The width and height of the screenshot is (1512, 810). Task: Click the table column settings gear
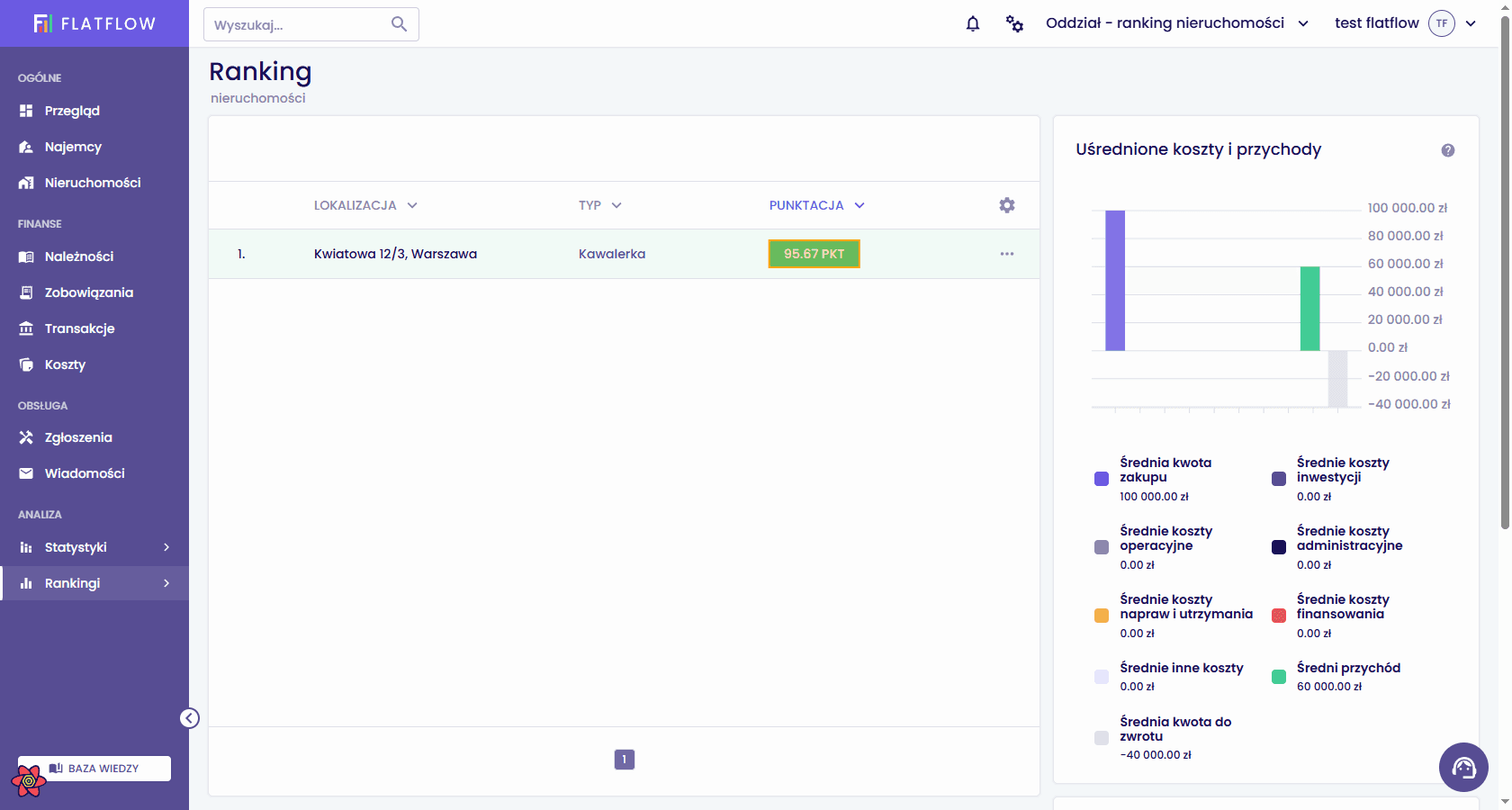1007,205
